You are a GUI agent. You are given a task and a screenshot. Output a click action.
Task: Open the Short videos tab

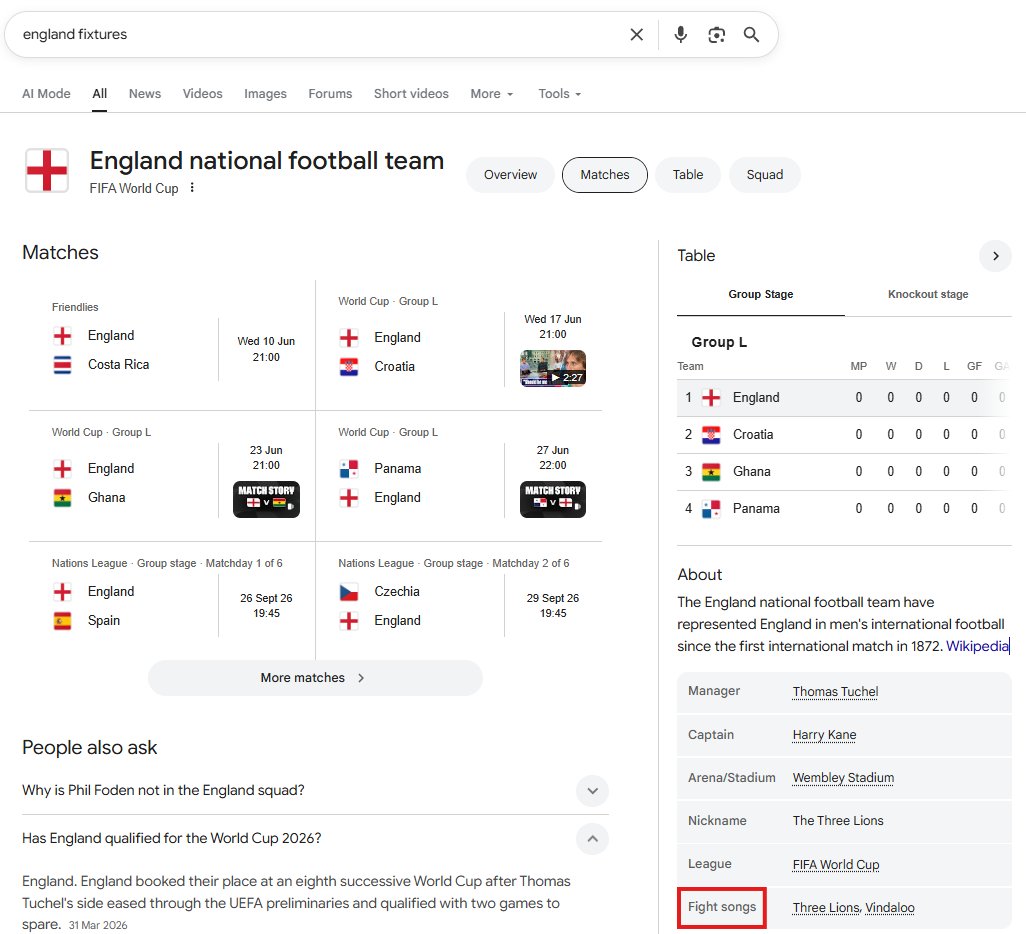(x=411, y=94)
